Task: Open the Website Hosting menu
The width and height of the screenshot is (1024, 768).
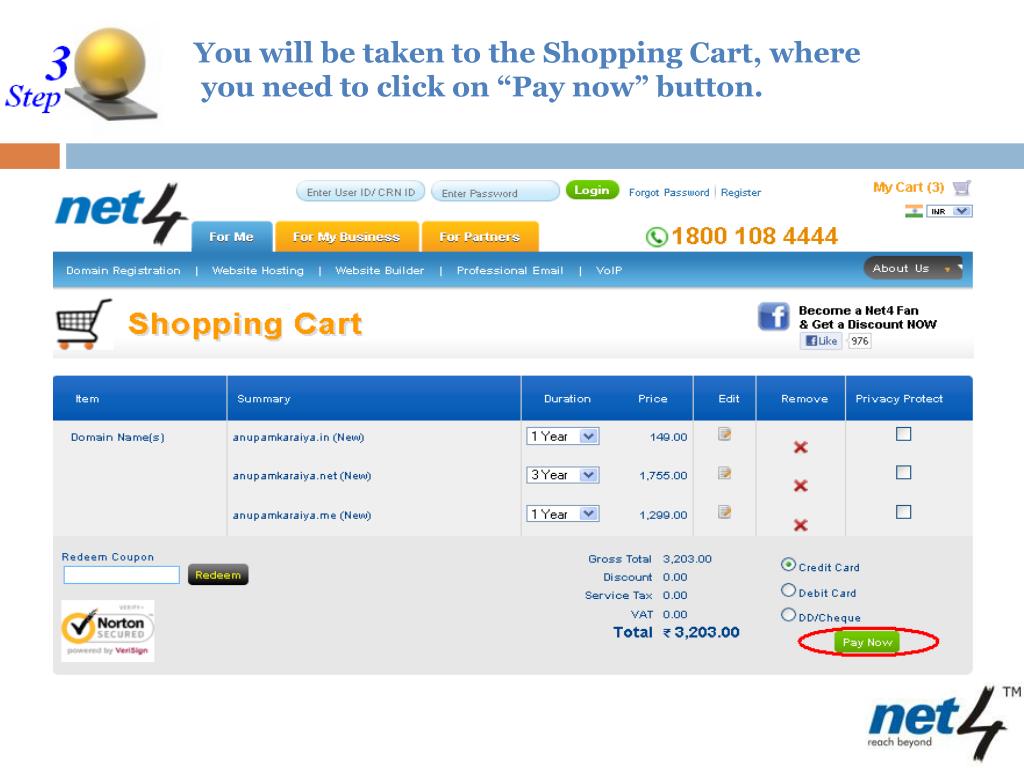Action: 258,270
